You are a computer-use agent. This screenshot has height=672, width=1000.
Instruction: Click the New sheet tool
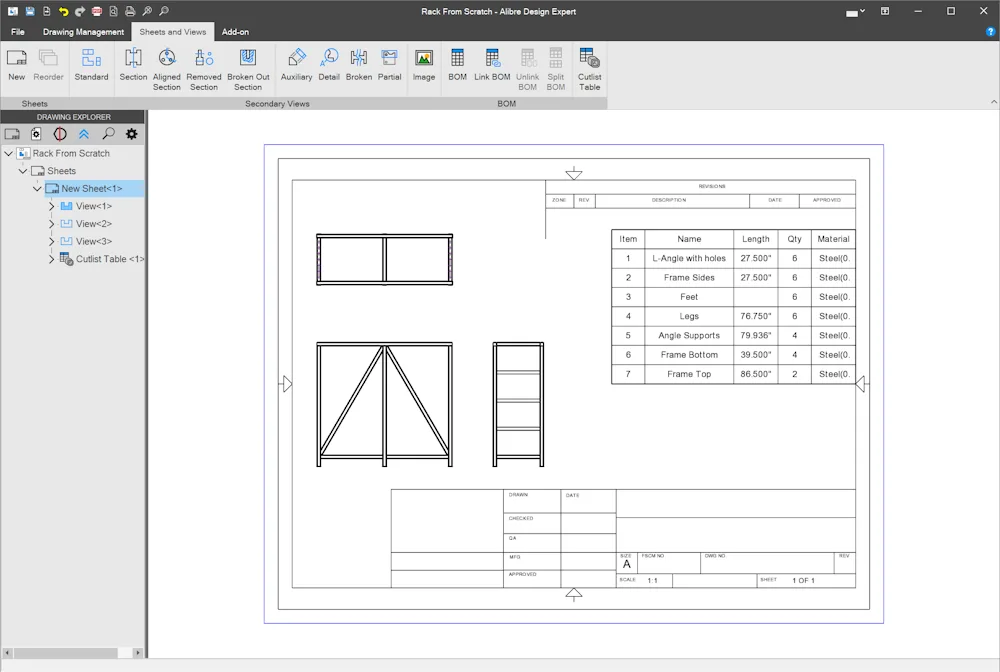click(17, 65)
